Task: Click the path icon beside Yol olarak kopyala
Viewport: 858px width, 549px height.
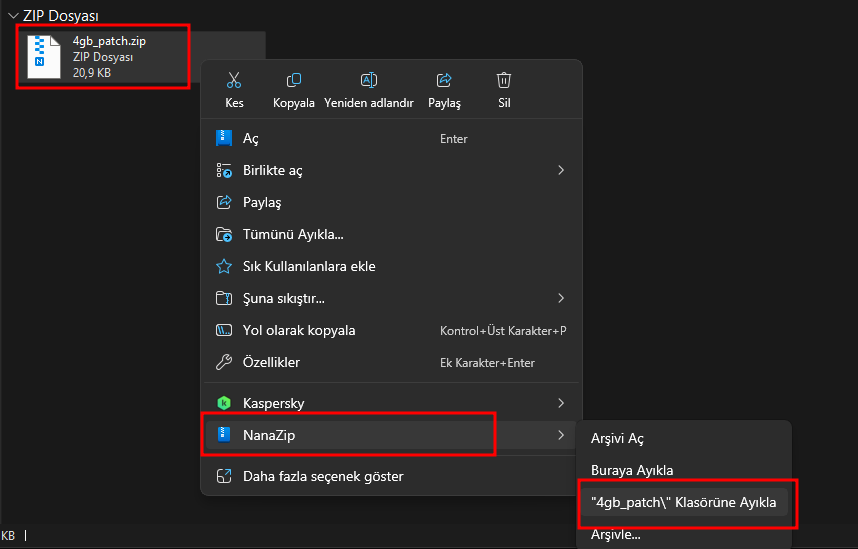Action: [x=224, y=330]
